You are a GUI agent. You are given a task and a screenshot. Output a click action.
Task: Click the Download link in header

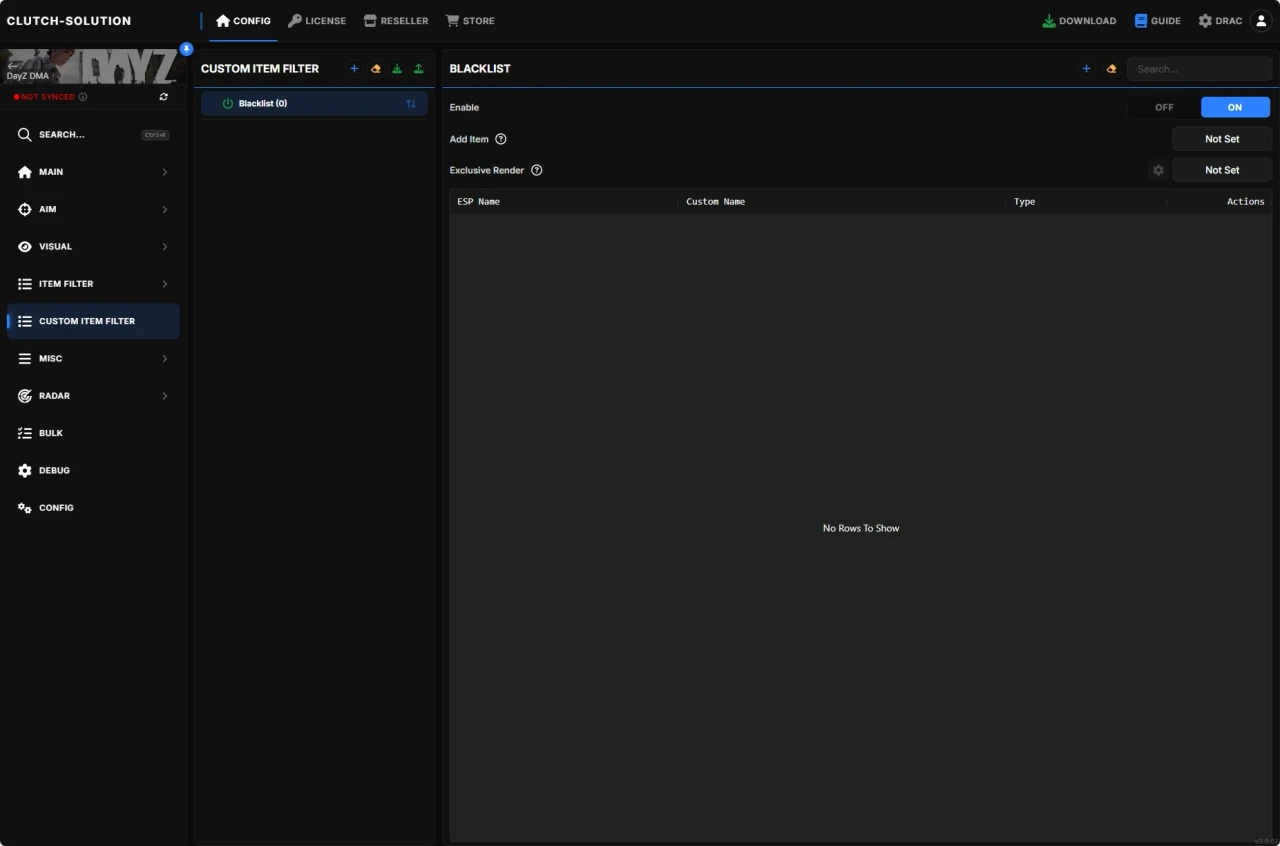coord(1079,21)
